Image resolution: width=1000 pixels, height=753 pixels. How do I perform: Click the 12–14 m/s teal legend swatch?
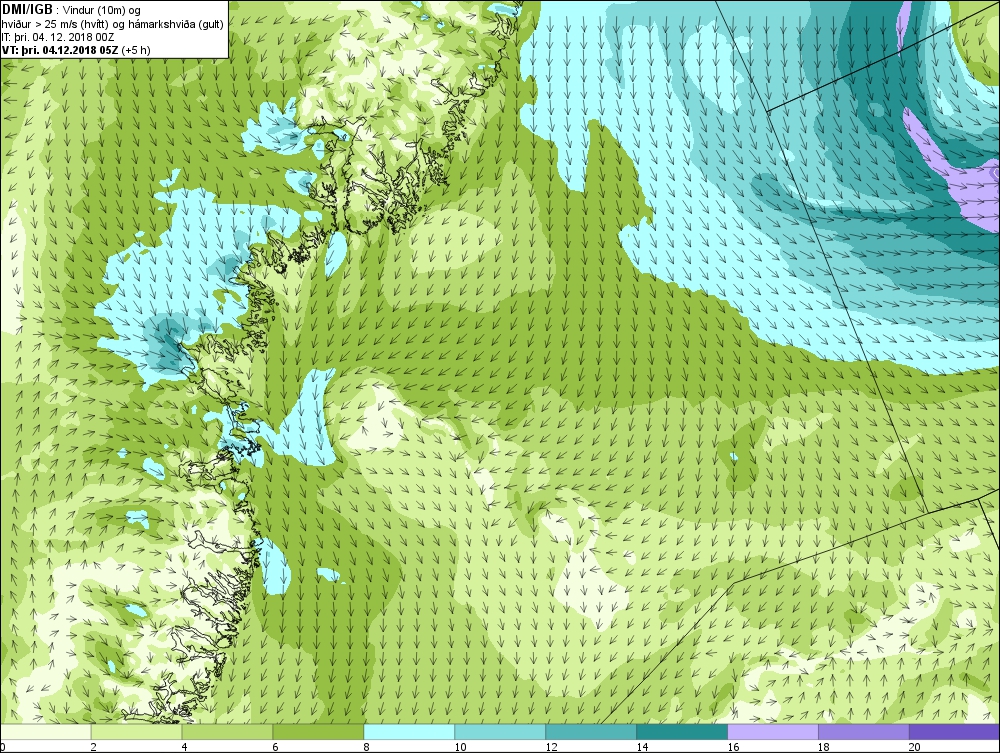click(x=591, y=731)
